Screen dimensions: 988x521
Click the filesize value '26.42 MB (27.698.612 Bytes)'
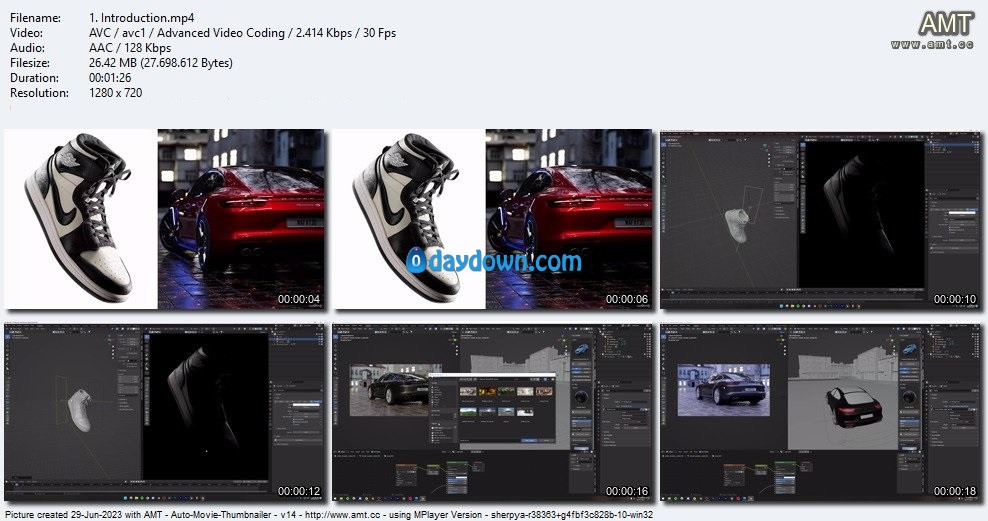click(x=161, y=63)
